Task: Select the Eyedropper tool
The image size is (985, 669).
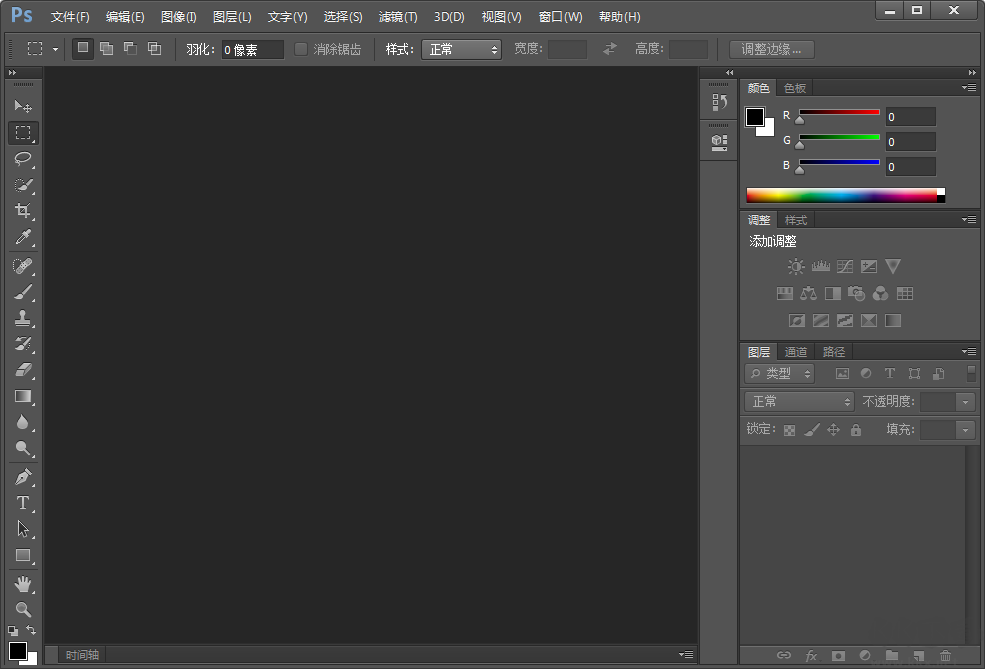Action: coord(23,238)
